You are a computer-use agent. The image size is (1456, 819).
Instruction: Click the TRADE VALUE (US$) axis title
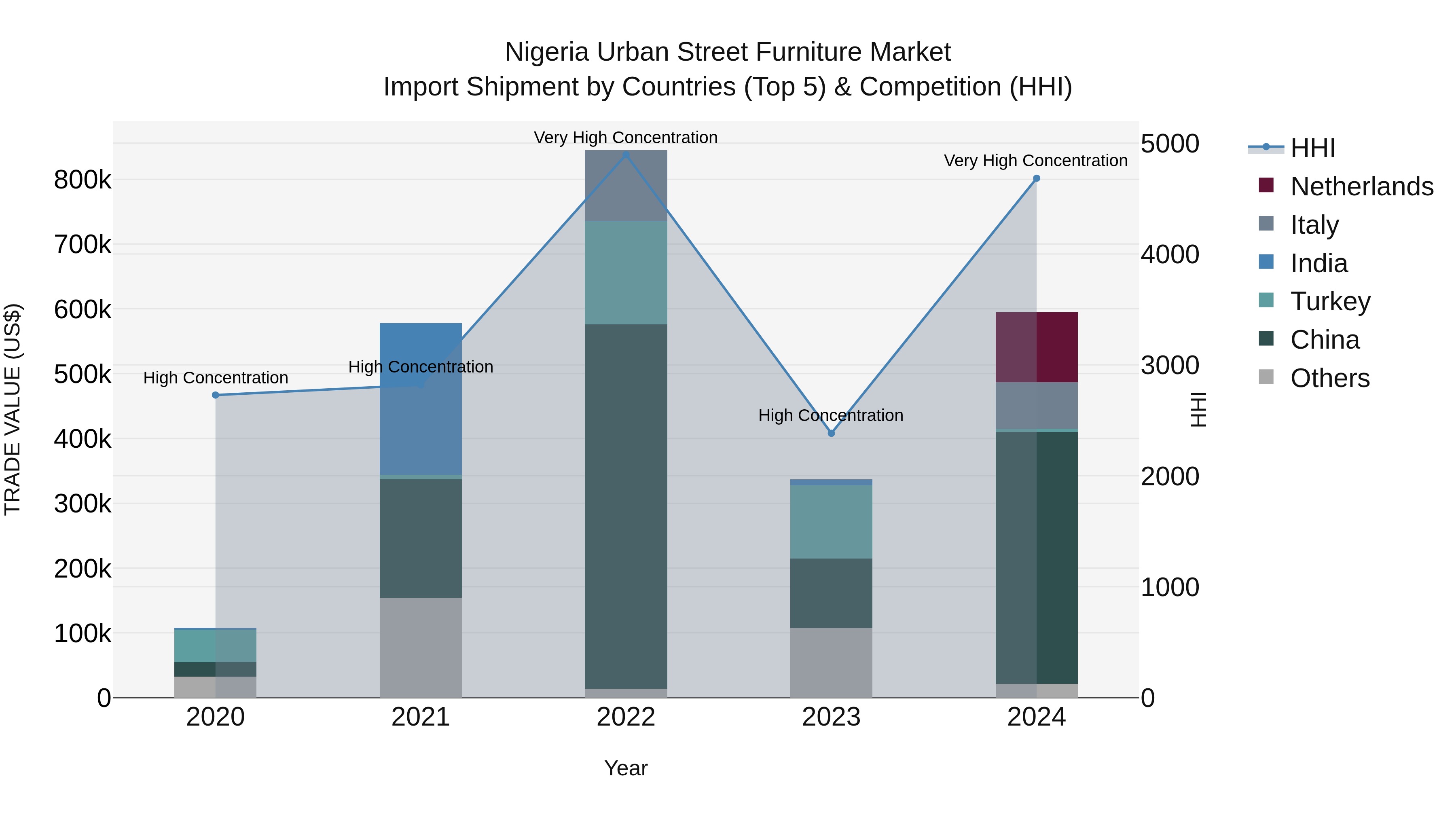coord(13,409)
